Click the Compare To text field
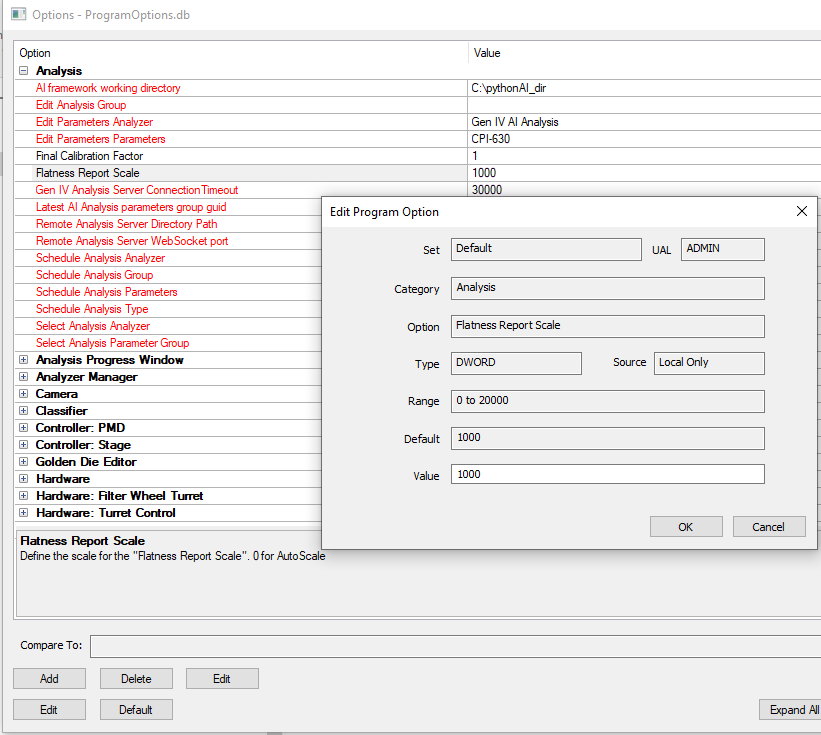 tap(455, 646)
